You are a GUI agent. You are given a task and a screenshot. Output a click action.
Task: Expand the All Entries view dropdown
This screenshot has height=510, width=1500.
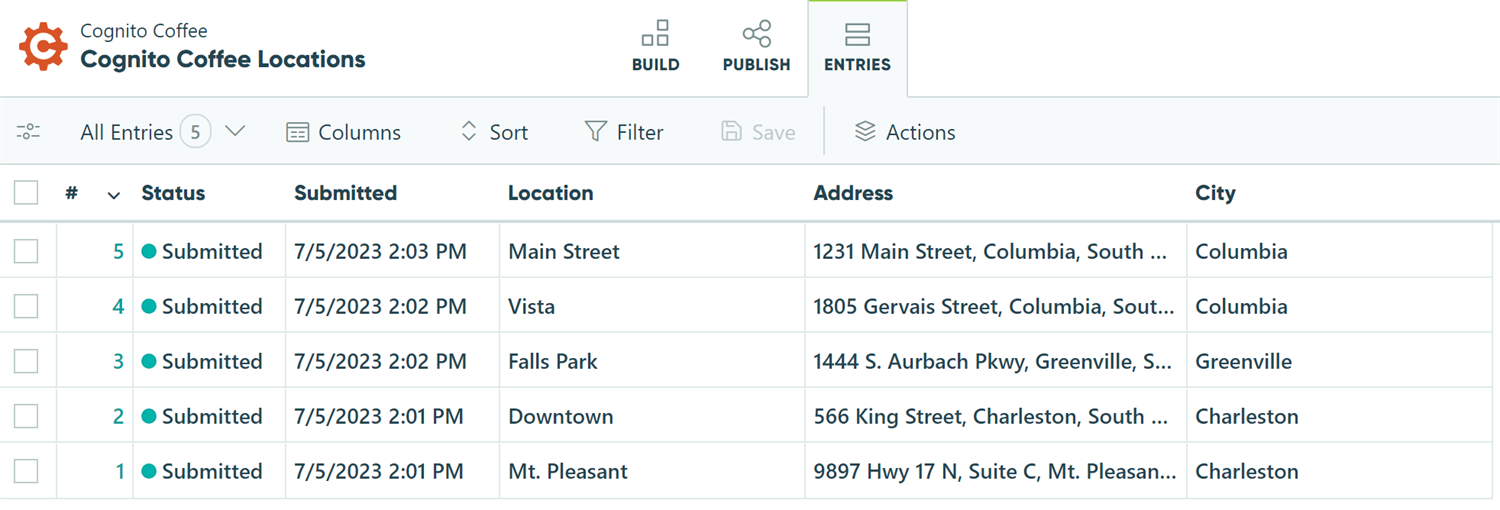235,132
